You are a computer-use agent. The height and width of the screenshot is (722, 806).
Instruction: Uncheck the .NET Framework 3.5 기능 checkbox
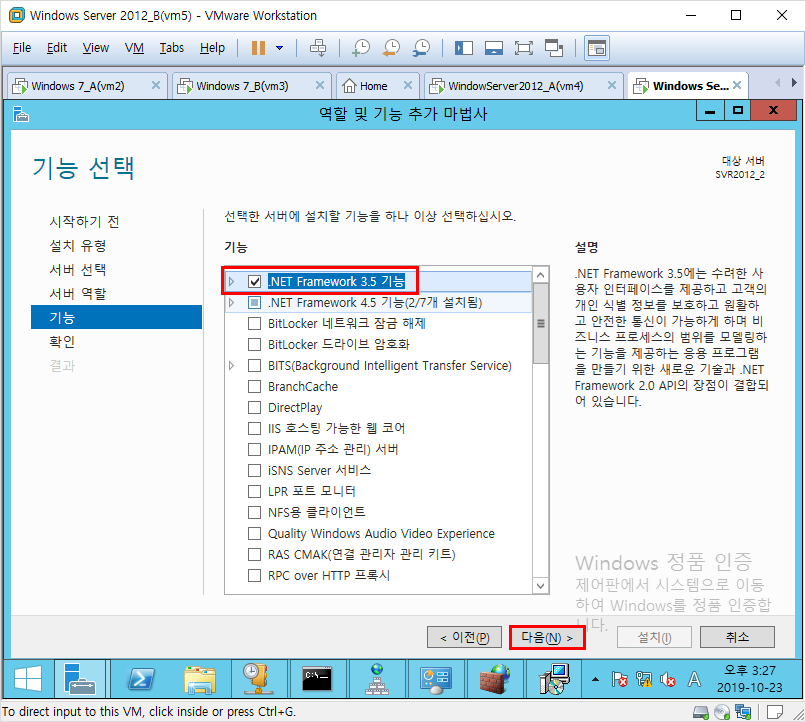click(x=254, y=282)
